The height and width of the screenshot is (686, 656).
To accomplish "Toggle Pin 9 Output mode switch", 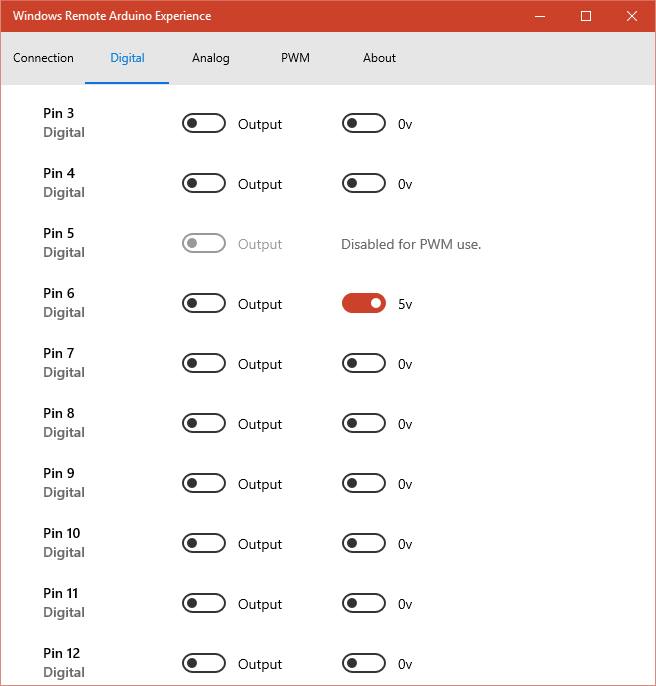I will point(204,483).
